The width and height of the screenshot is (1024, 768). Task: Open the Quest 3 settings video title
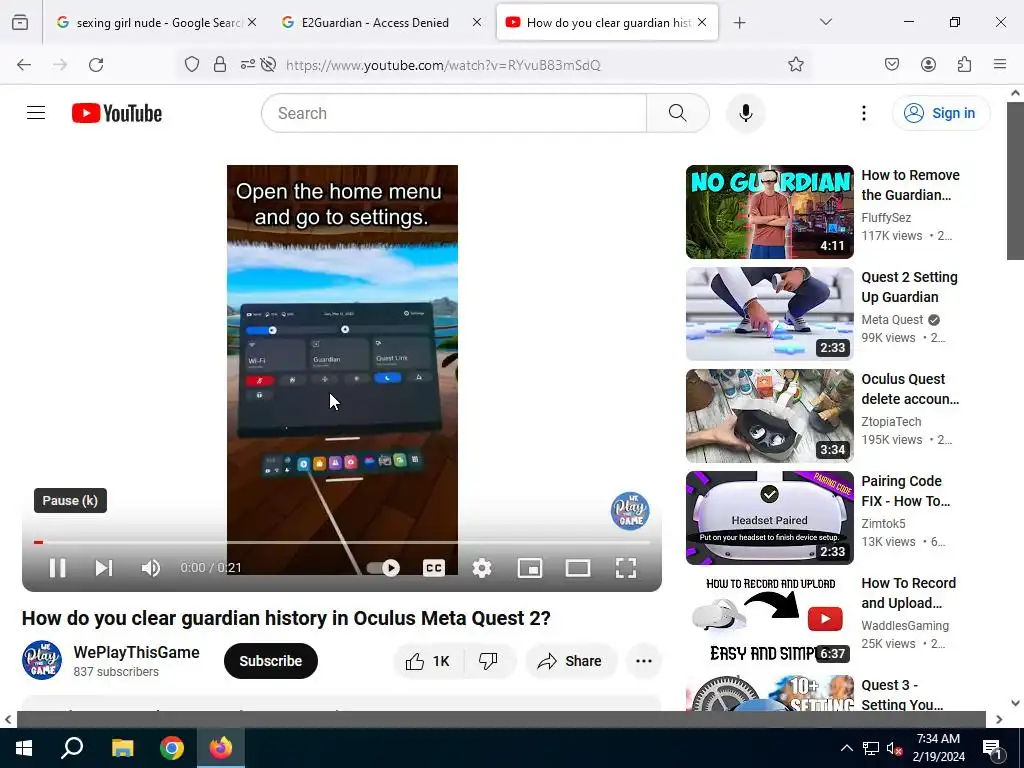tap(902, 694)
